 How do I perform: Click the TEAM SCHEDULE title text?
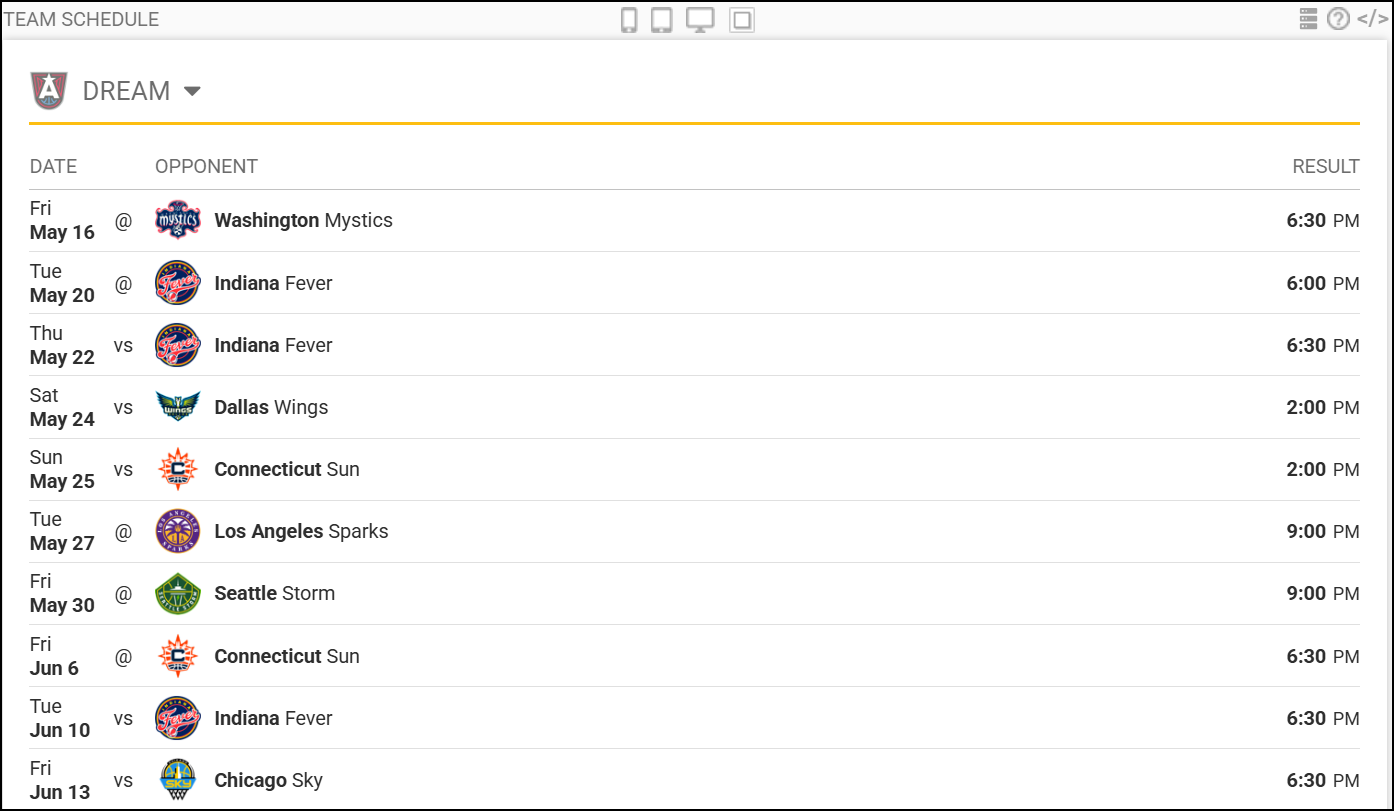pos(81,19)
